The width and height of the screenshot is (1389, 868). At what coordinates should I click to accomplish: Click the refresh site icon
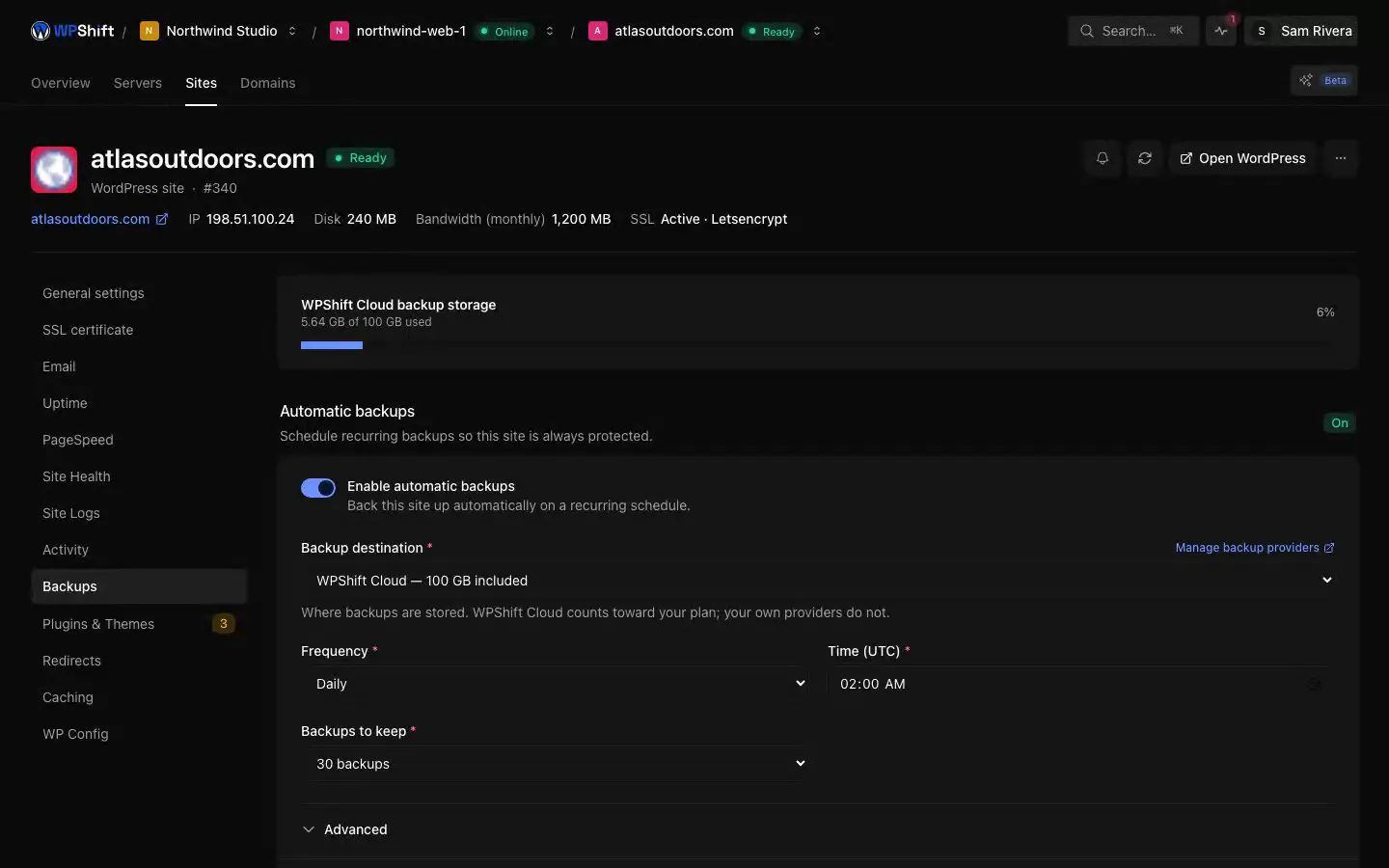[1145, 158]
